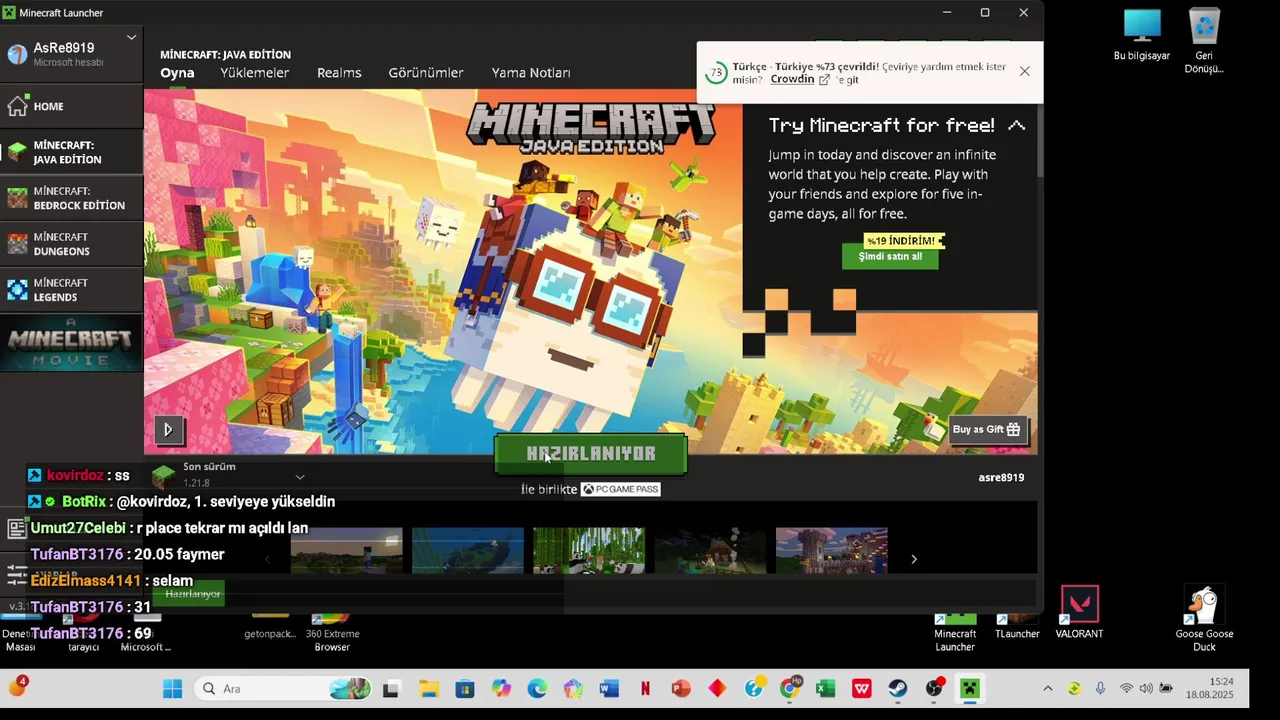Viewport: 1280px width, 720px height.
Task: Click the Minecraft creeper taskbar icon
Action: (969, 688)
